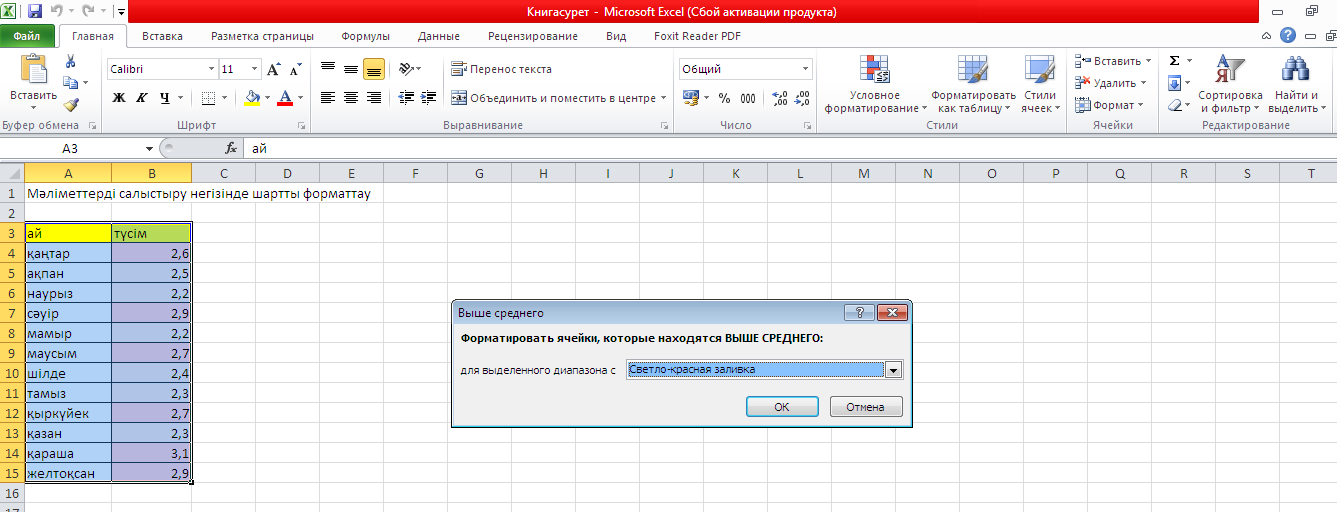This screenshot has height=512, width=1337.
Task: Open the Name Box dropdown arrow
Action: 149,148
